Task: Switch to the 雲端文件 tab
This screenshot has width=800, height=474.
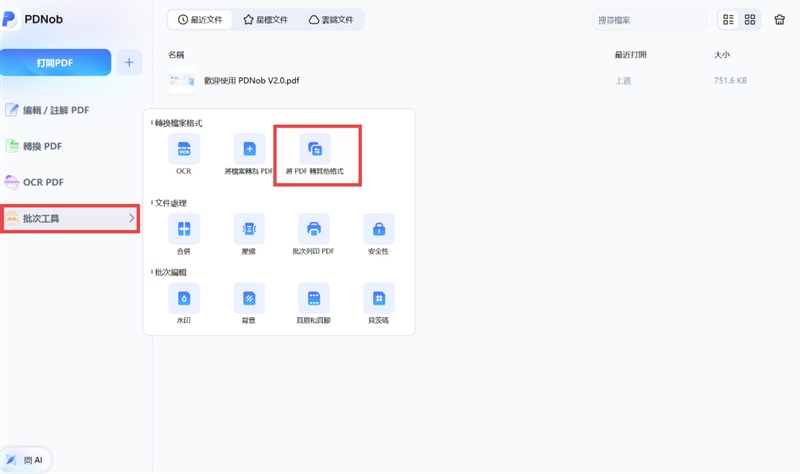Action: pyautogui.click(x=331, y=20)
